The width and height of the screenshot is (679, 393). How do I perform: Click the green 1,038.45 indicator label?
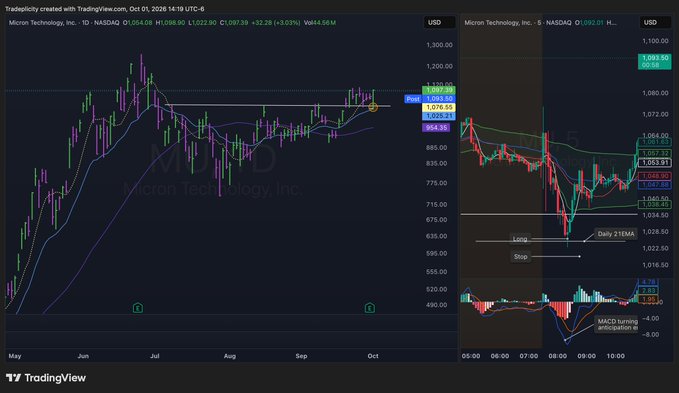654,204
